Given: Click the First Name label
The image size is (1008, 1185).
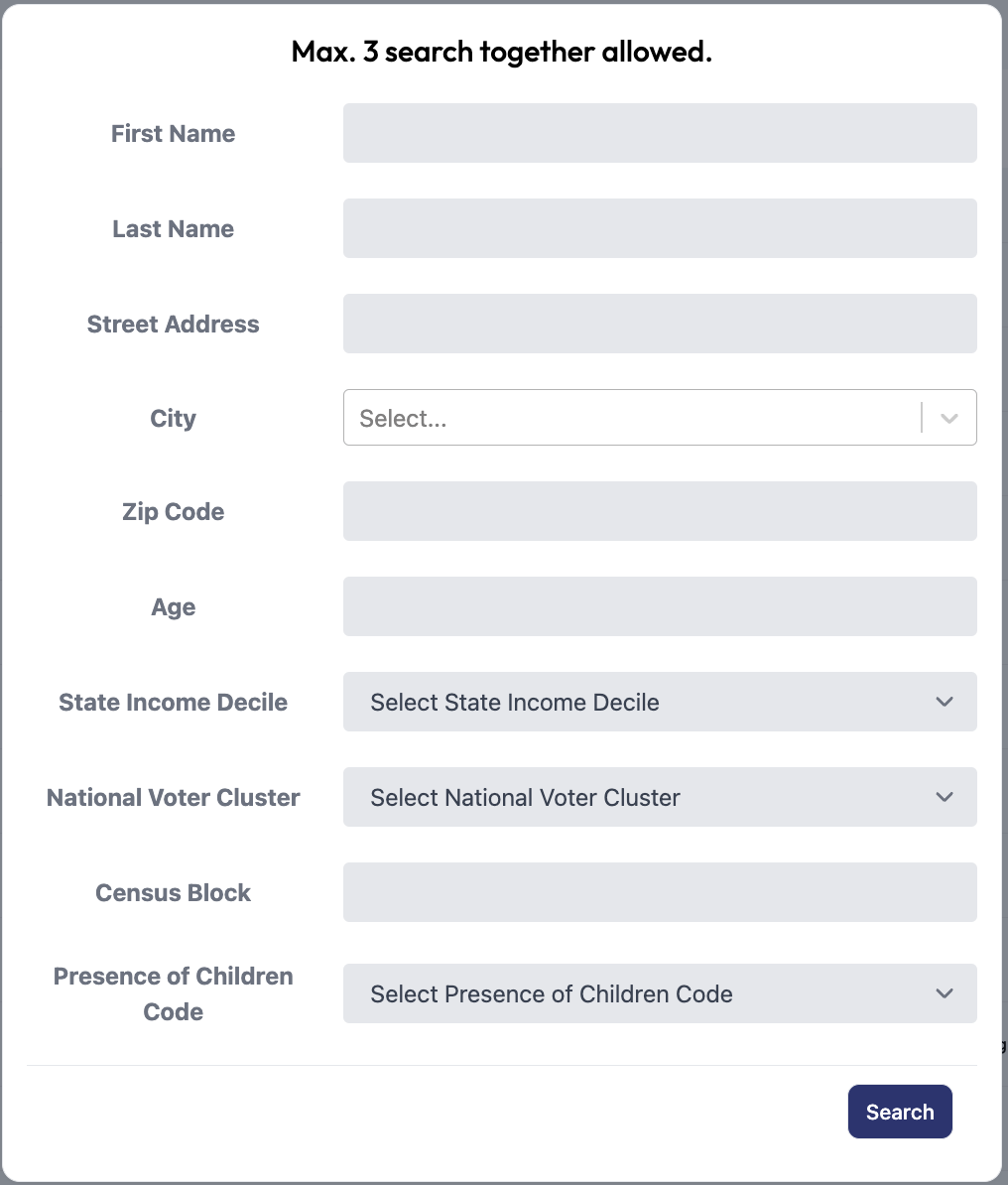Looking at the screenshot, I should pos(173,133).
